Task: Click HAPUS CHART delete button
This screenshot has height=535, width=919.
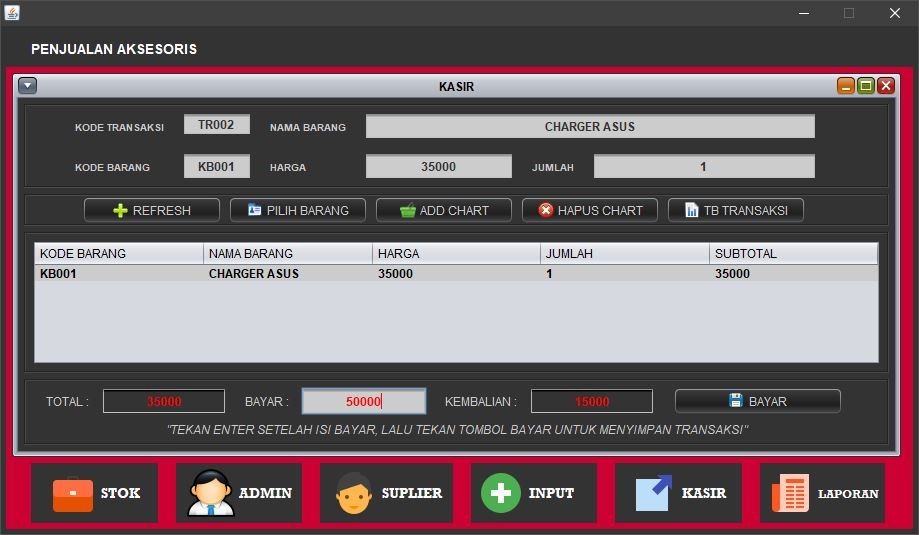Action: point(589,210)
